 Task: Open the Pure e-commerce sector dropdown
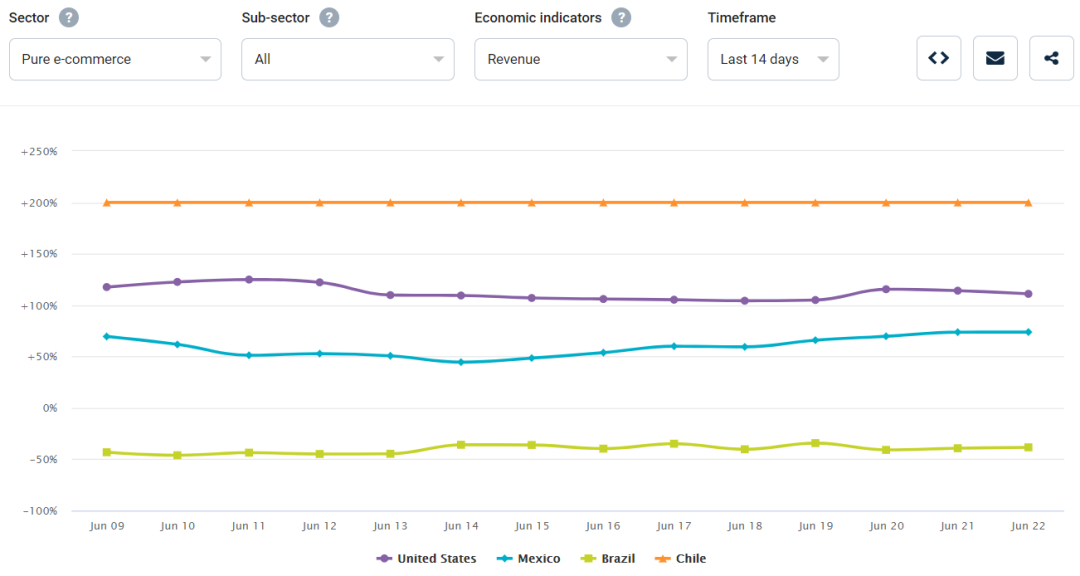[x=115, y=59]
